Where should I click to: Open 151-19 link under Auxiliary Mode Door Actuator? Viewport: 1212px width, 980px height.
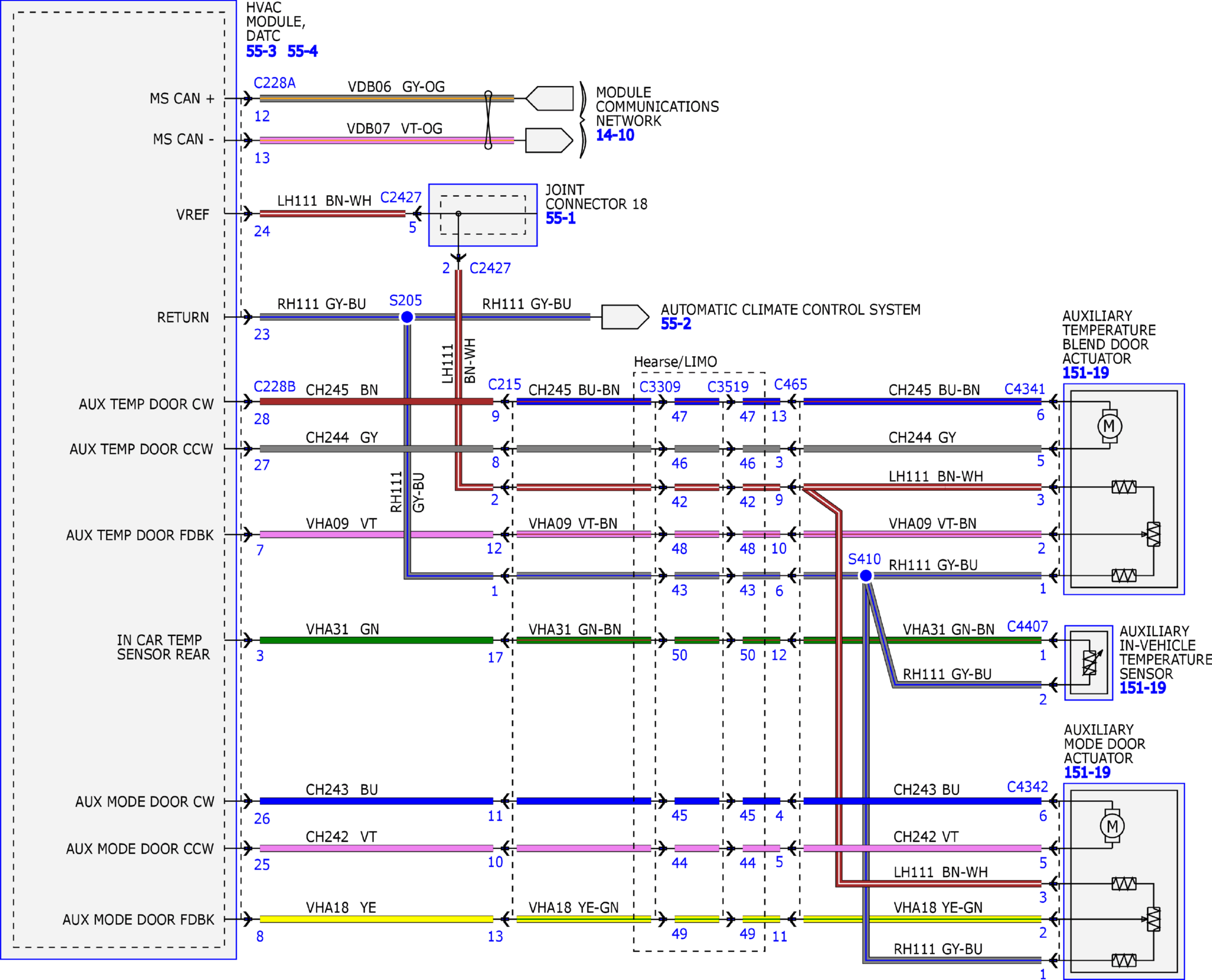click(1087, 772)
